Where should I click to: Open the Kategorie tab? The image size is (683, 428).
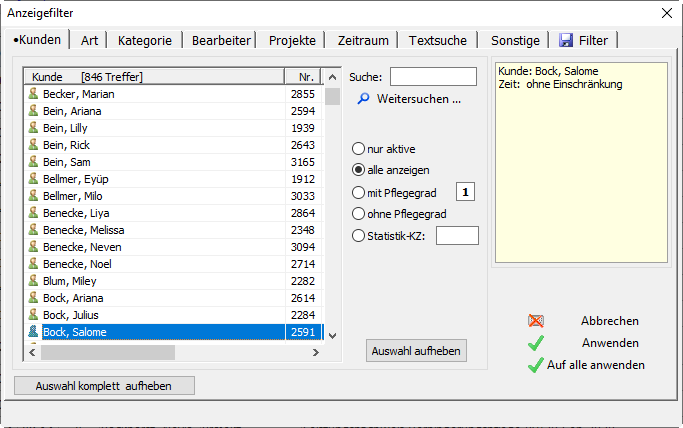click(x=145, y=40)
